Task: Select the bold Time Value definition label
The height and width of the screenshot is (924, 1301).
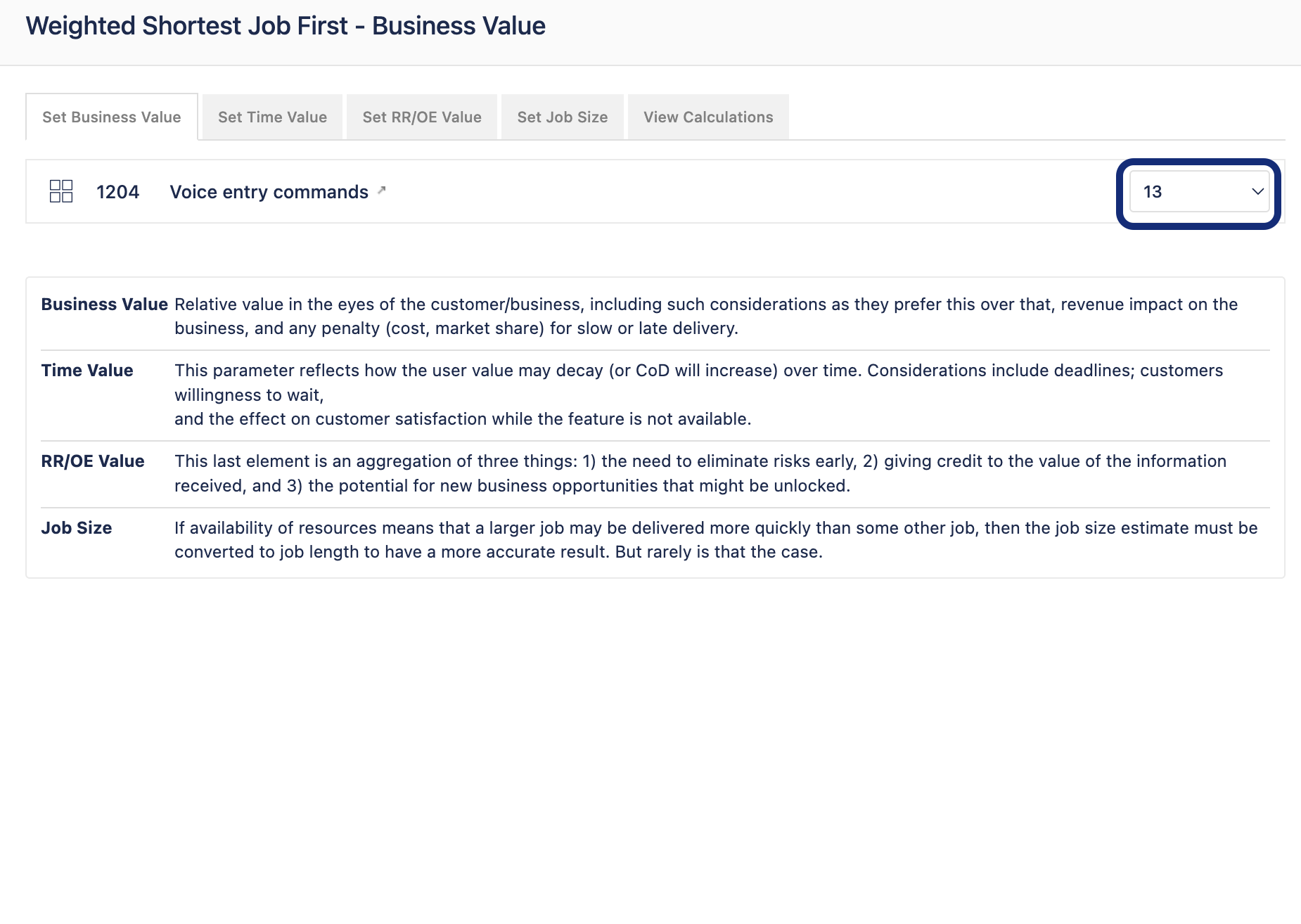Action: [x=87, y=371]
